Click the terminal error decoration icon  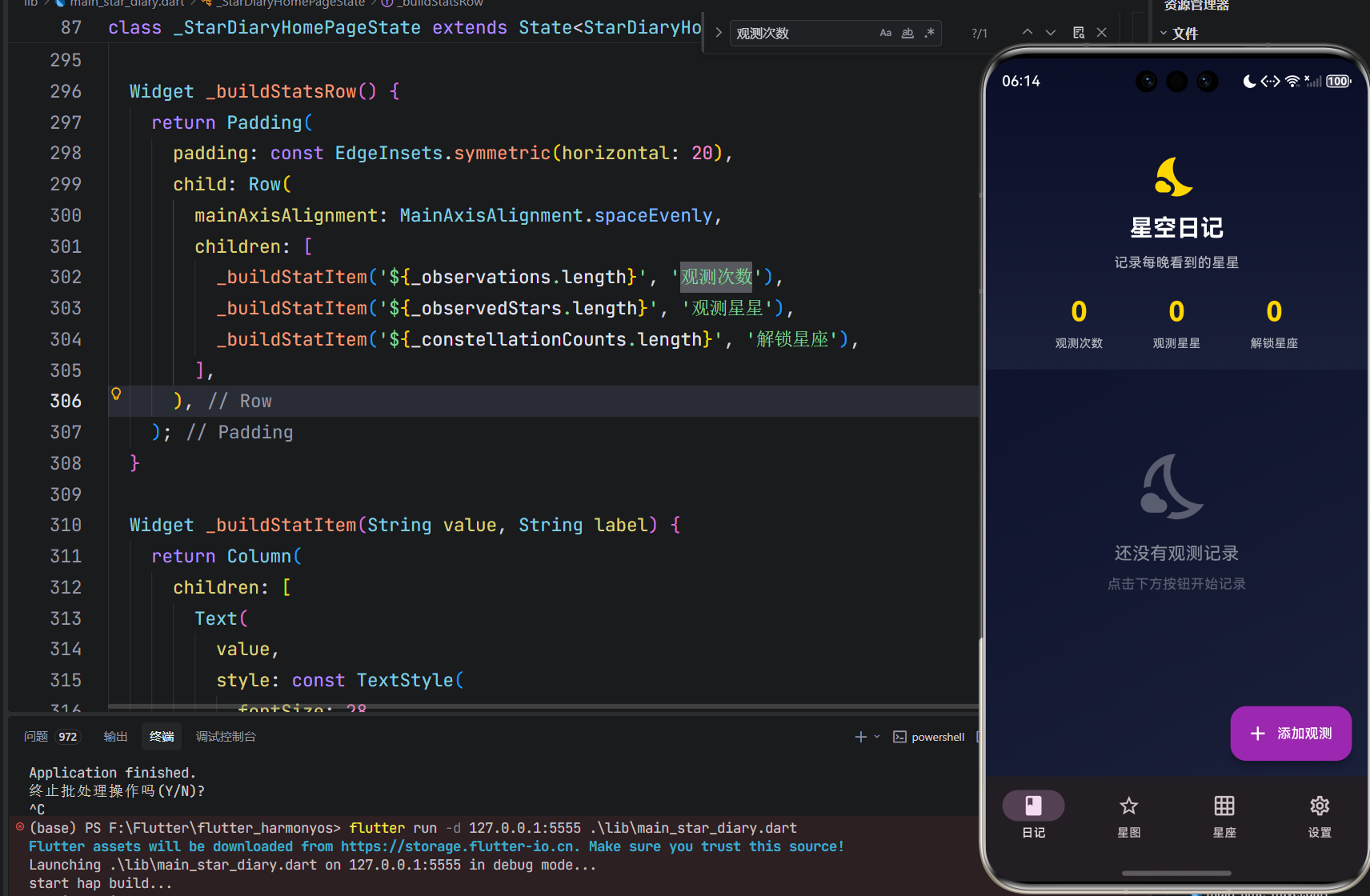click(x=20, y=826)
